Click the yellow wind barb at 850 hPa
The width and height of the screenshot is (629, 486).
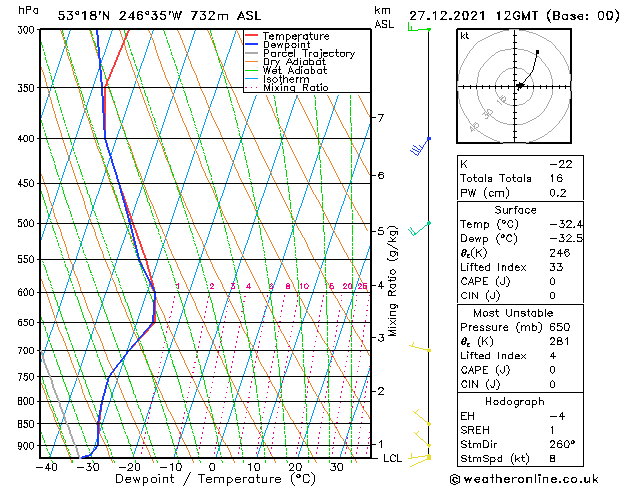pos(422,417)
